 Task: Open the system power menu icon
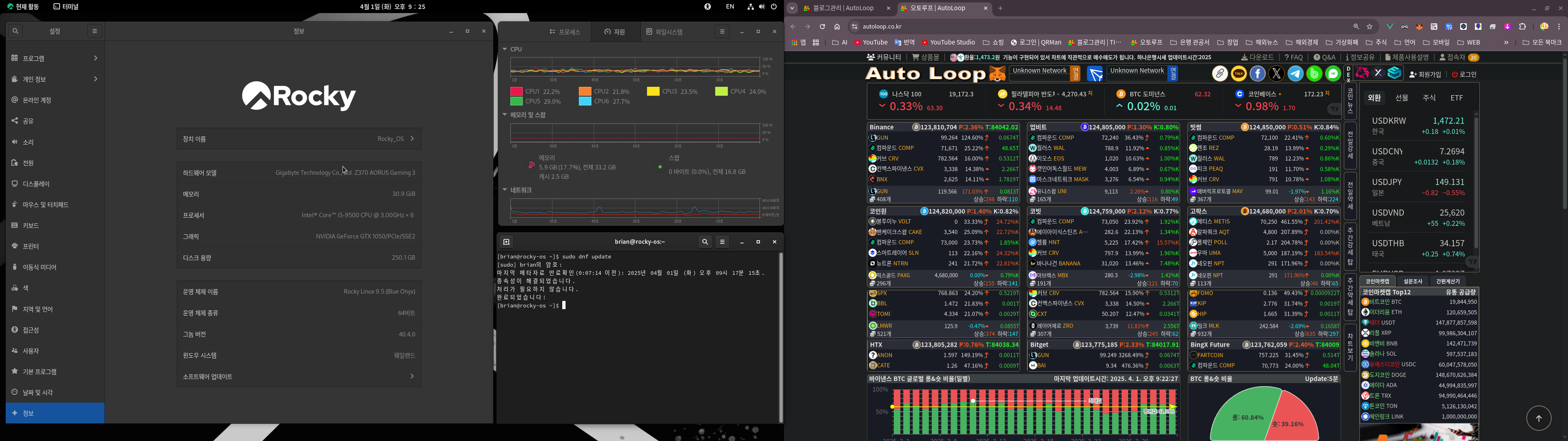774,7
